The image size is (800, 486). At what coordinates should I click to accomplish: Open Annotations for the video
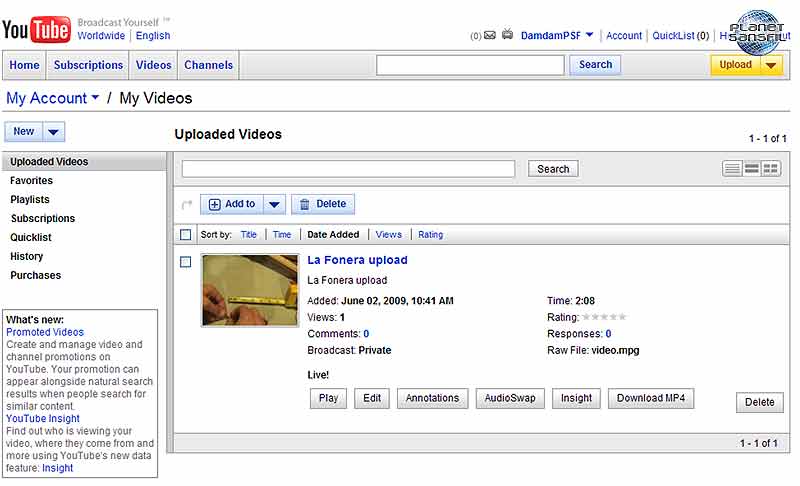[432, 398]
